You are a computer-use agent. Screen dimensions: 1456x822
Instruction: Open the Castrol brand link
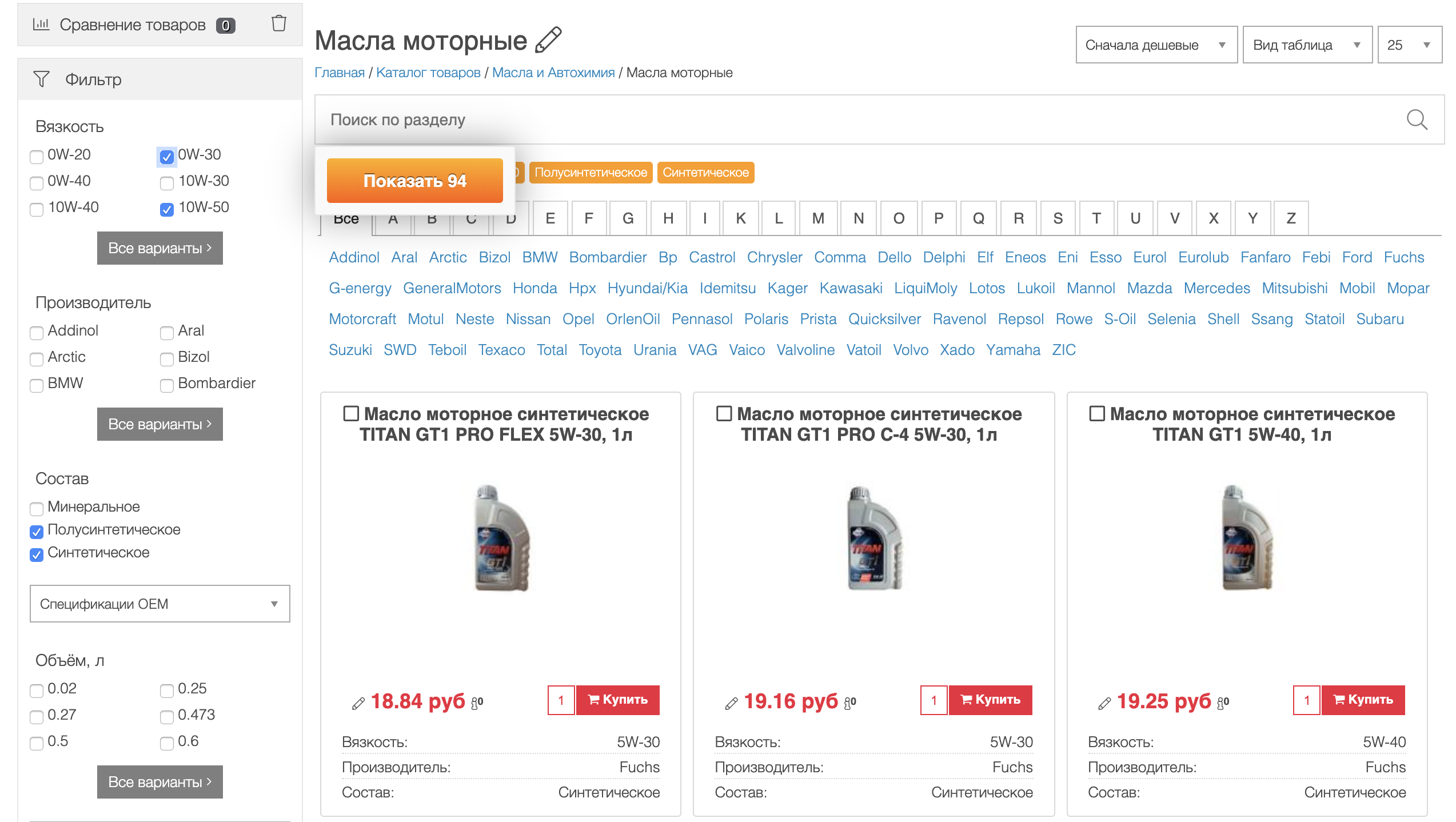click(712, 257)
